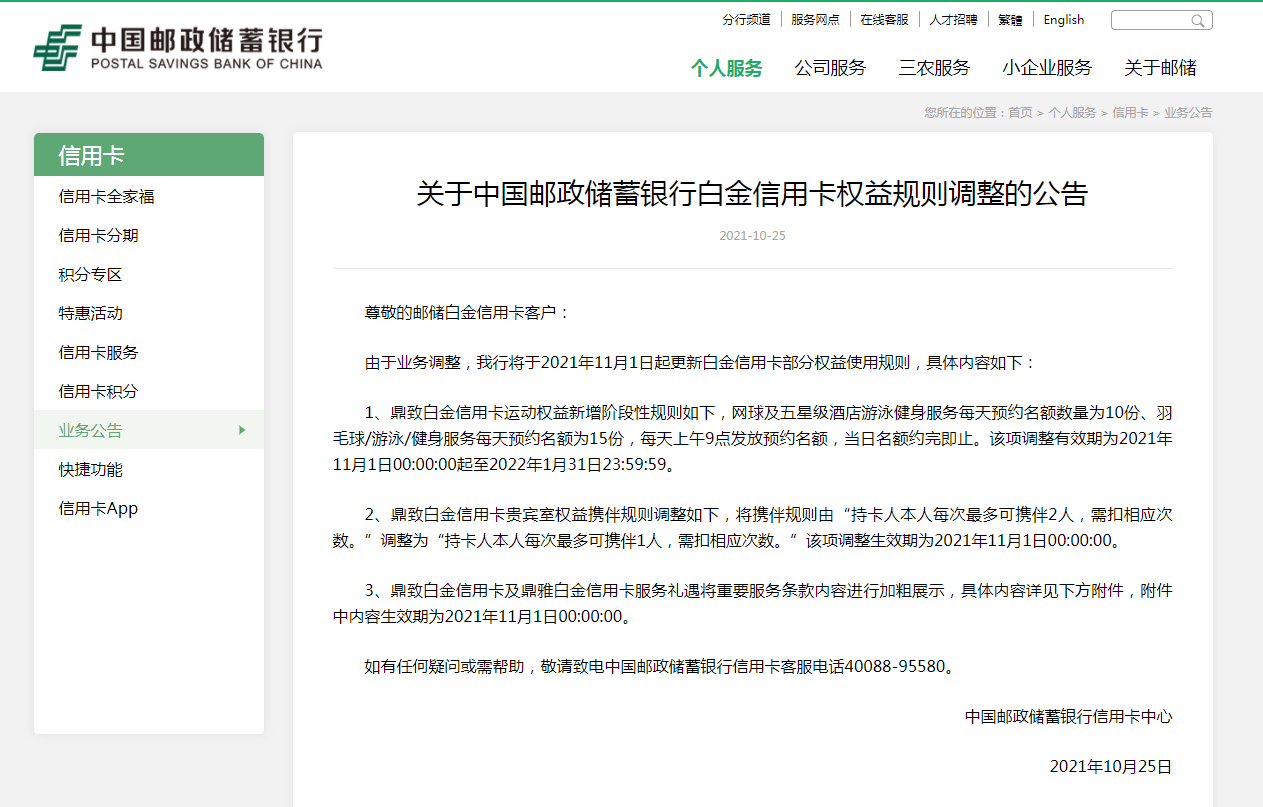
Task: Open the 服务网点 branch locator link
Action: pyautogui.click(x=815, y=20)
